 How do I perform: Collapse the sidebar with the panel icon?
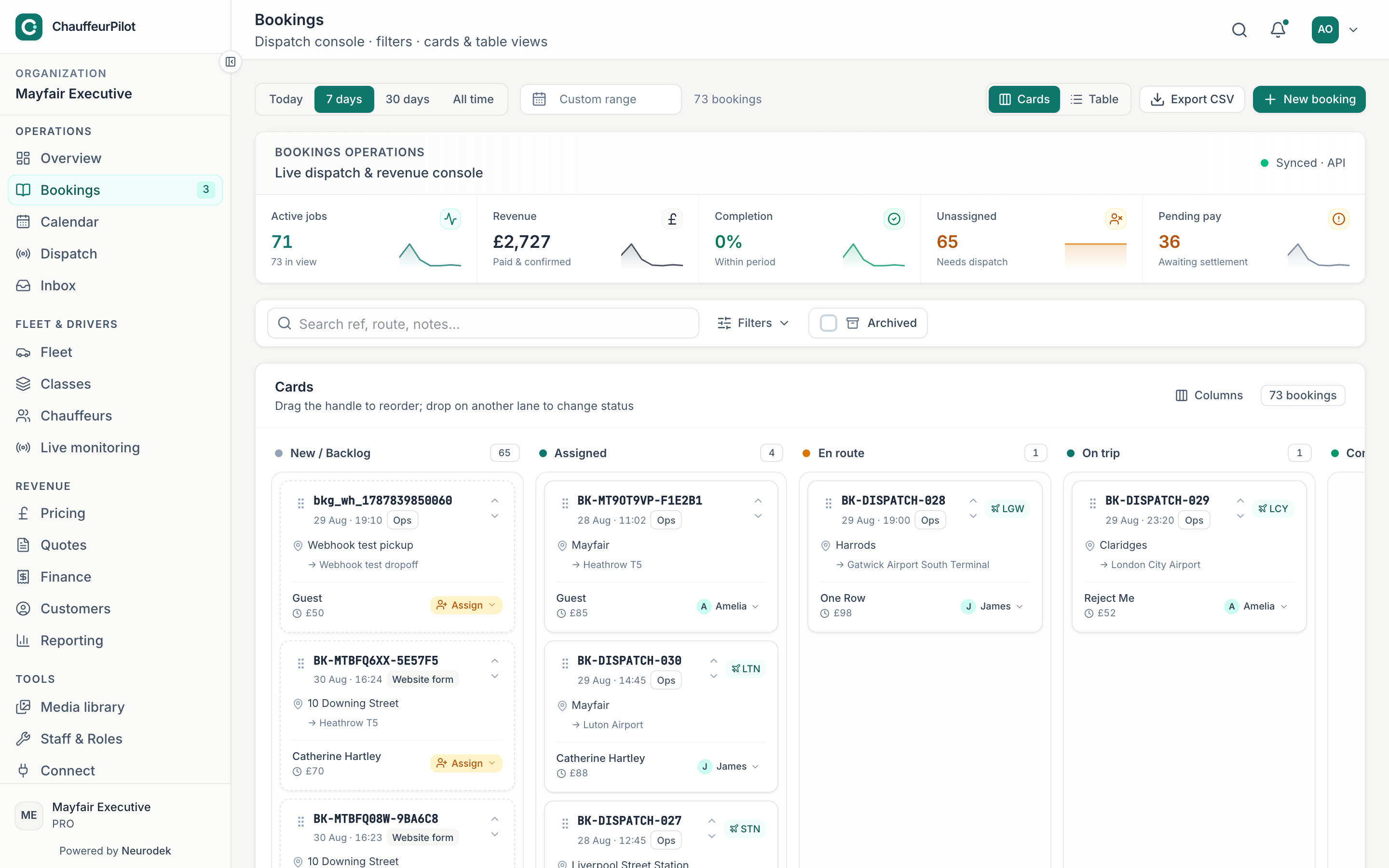(x=230, y=62)
